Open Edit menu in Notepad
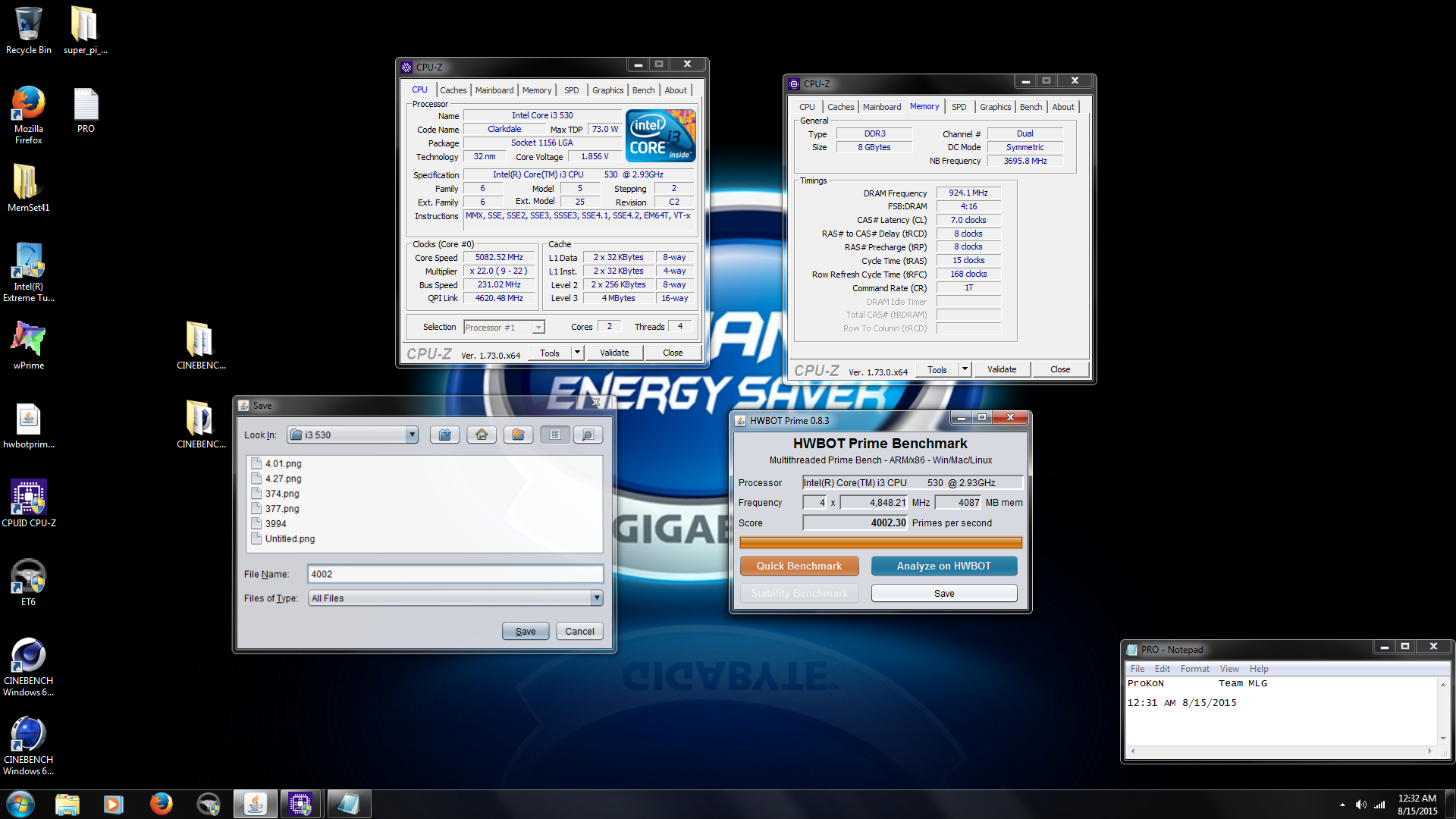This screenshot has height=819, width=1456. pos(1163,669)
